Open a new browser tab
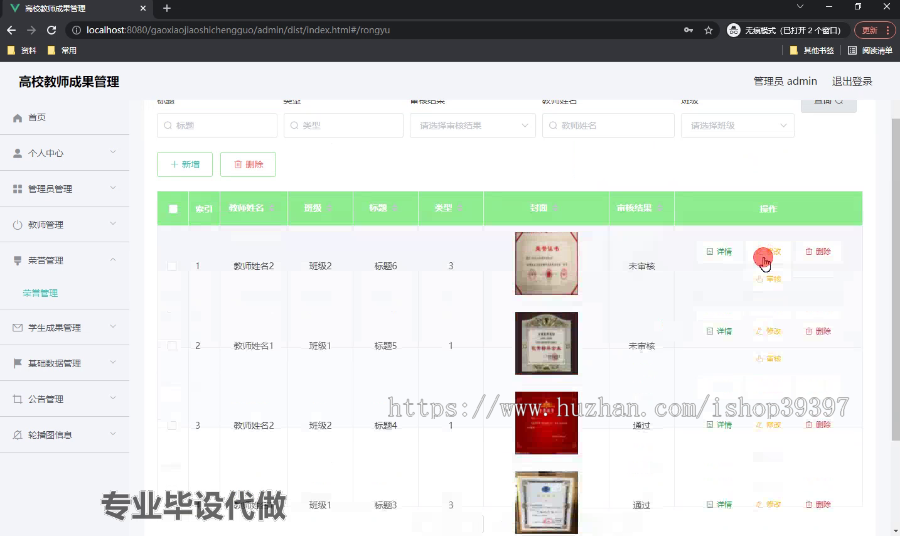This screenshot has width=900, height=536. coord(167,8)
